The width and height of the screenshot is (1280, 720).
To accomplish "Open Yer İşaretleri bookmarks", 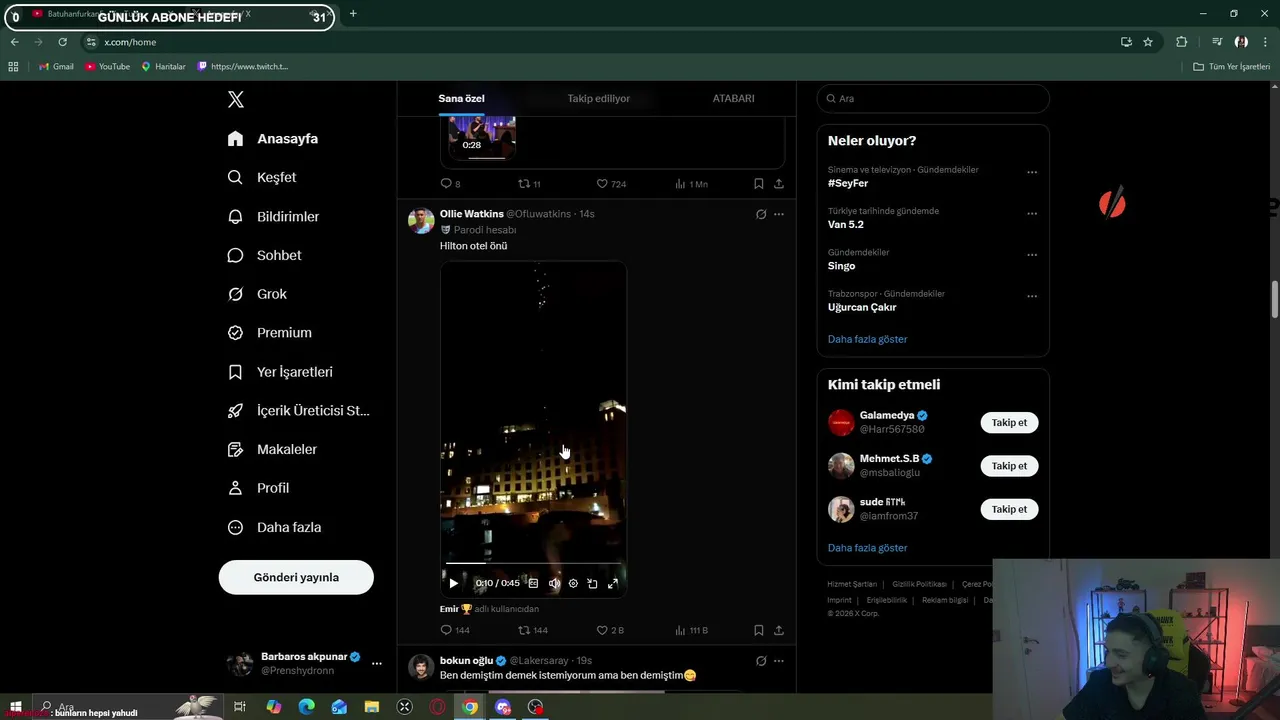I will [280, 372].
